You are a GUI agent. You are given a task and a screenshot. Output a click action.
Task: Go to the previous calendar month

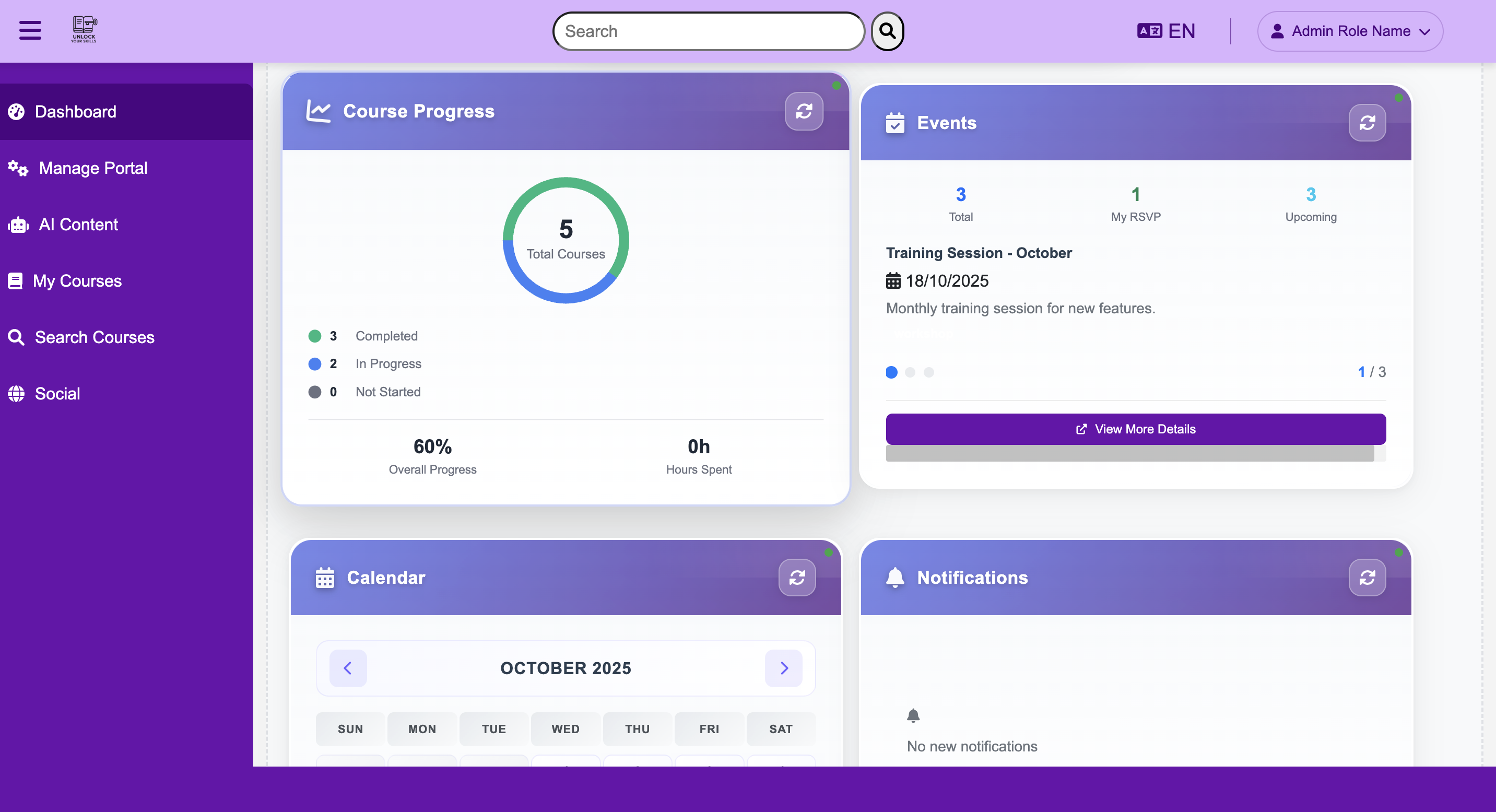[348, 668]
